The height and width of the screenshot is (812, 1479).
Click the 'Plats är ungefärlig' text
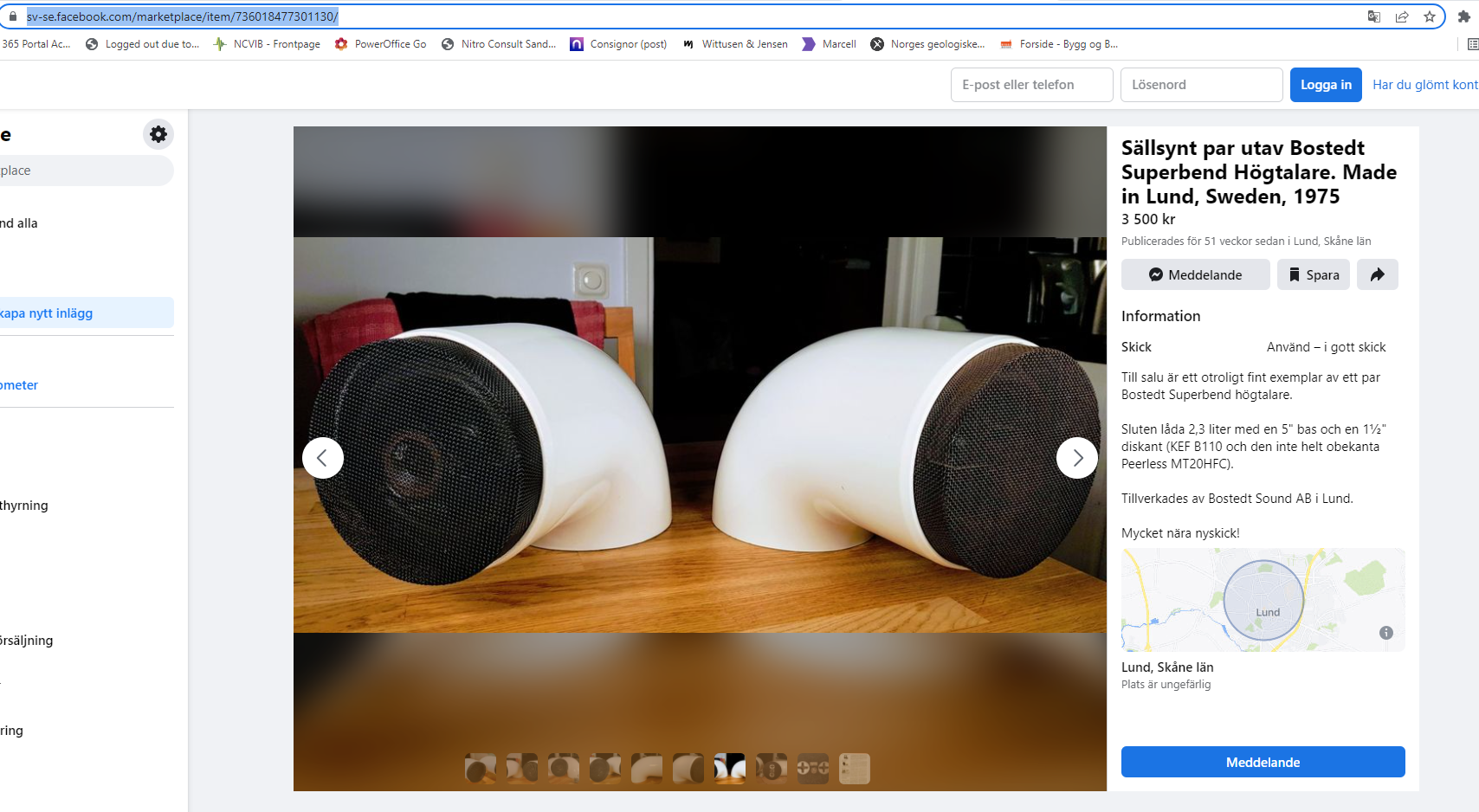pyautogui.click(x=1166, y=685)
